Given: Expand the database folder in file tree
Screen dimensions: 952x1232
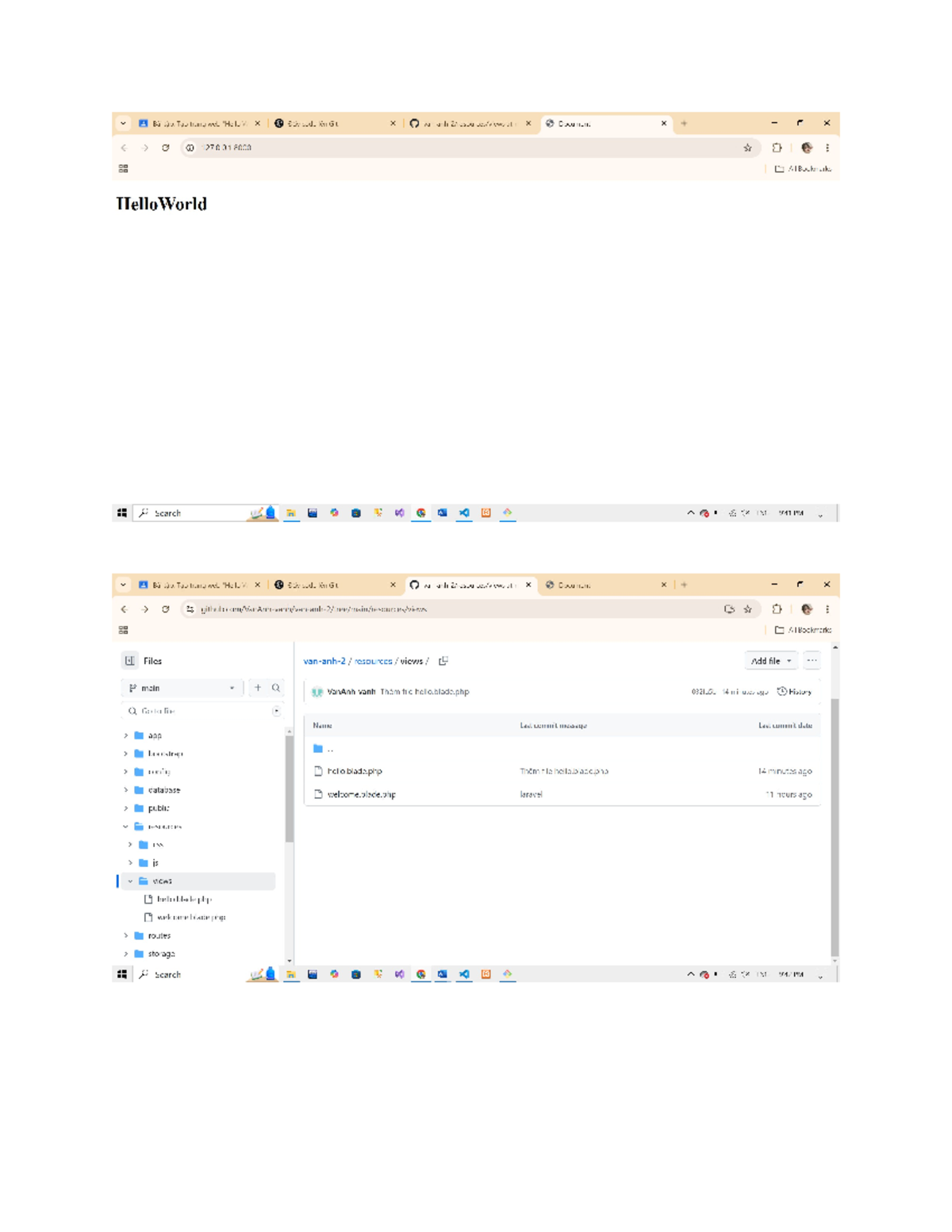Looking at the screenshot, I should coord(126,790).
